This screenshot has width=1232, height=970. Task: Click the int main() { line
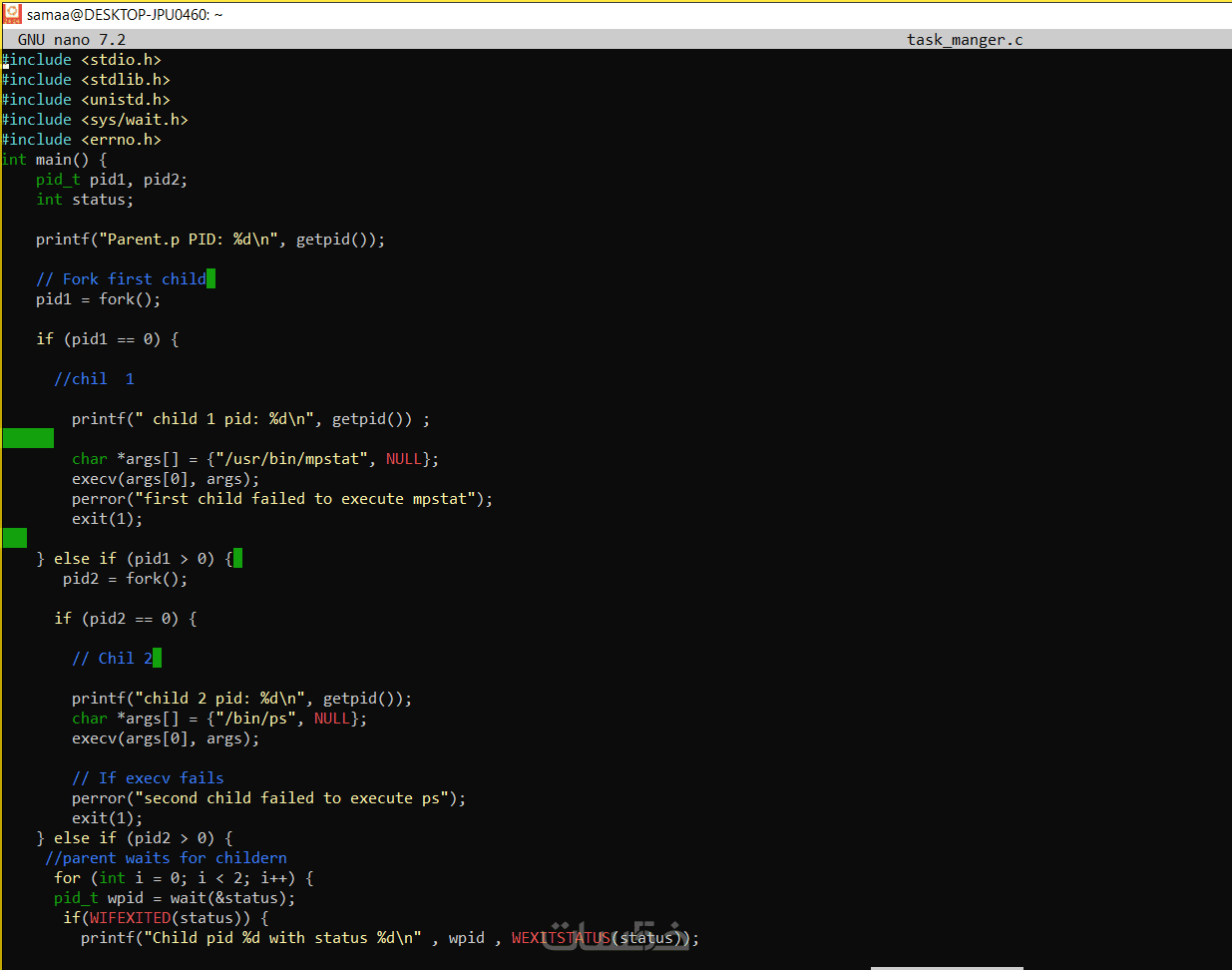(x=55, y=160)
